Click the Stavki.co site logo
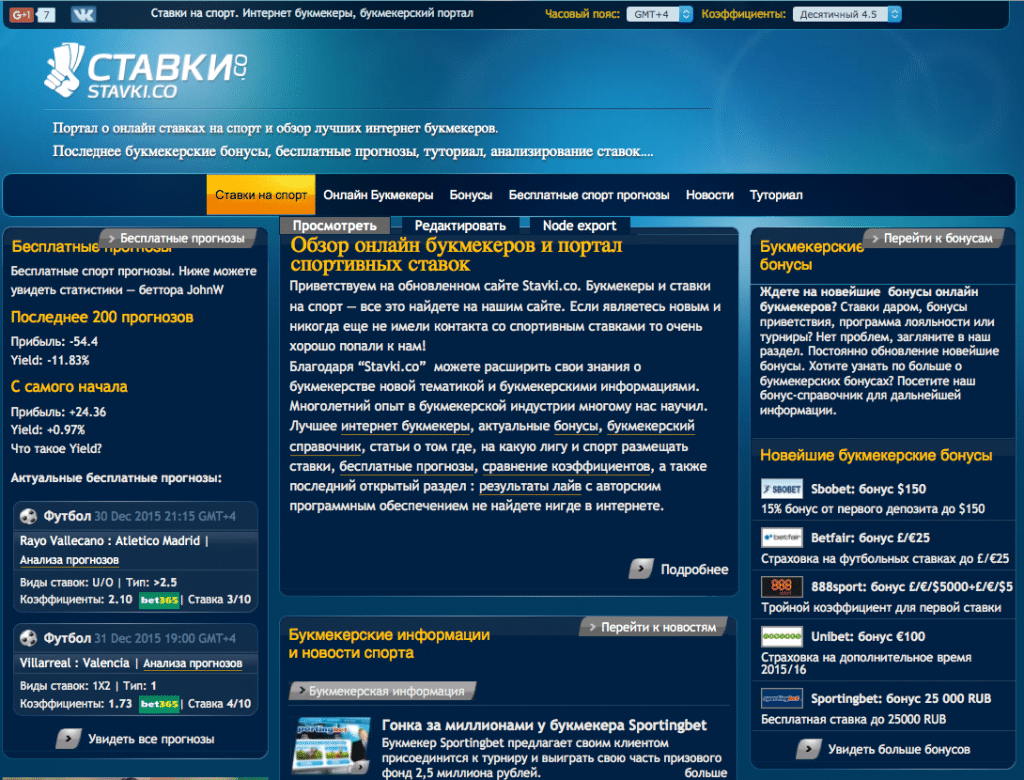The height and width of the screenshot is (780, 1024). pyautogui.click(x=146, y=73)
